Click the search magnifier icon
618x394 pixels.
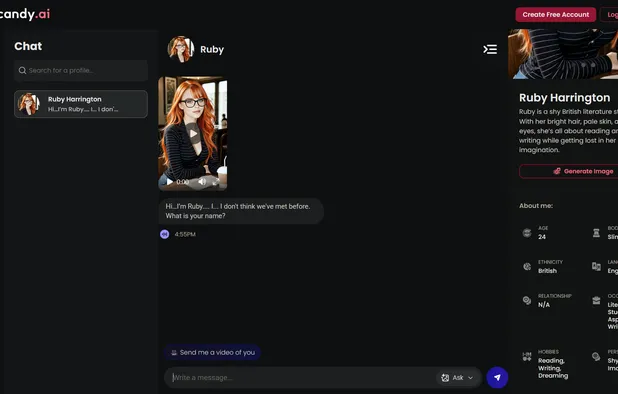(x=22, y=71)
